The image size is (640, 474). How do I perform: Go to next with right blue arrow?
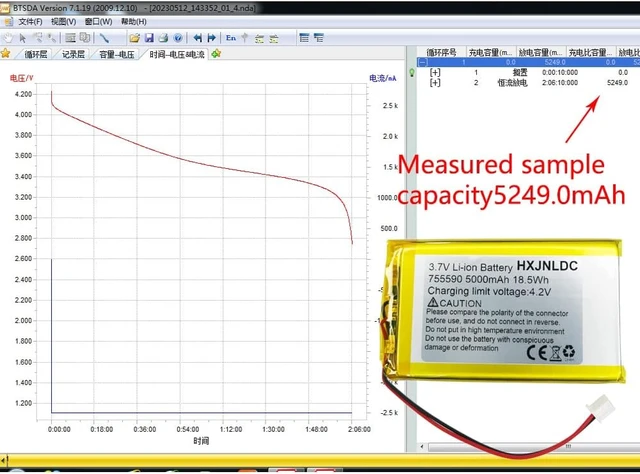pyautogui.click(x=211, y=38)
